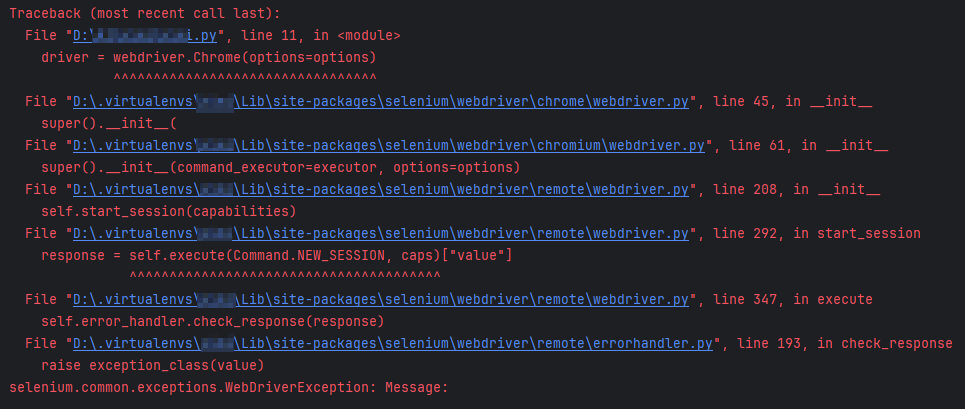Open the errorhandler.py file link
Image resolution: width=965 pixels, height=409 pixels.
point(393,343)
